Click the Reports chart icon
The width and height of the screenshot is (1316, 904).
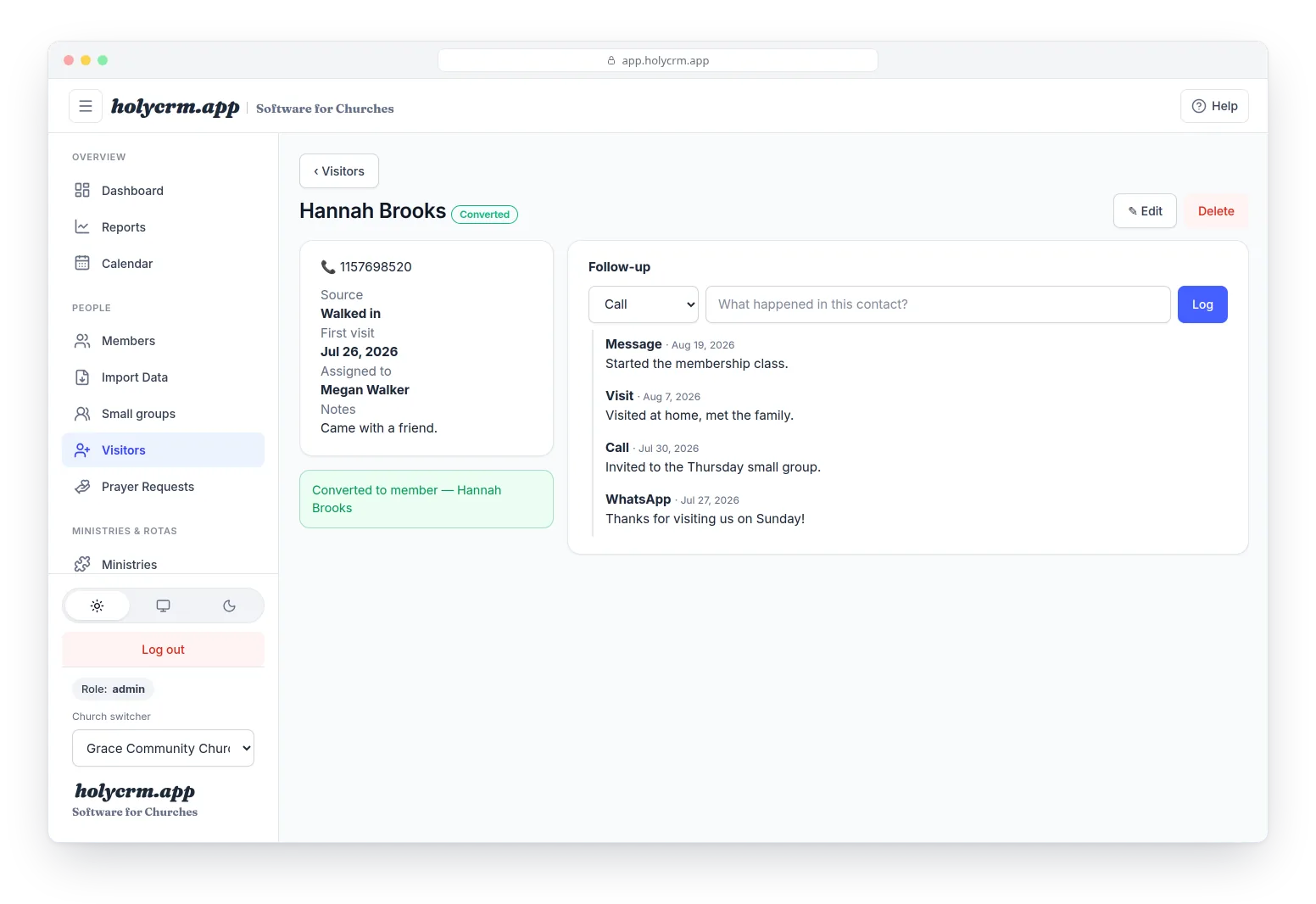tap(82, 226)
